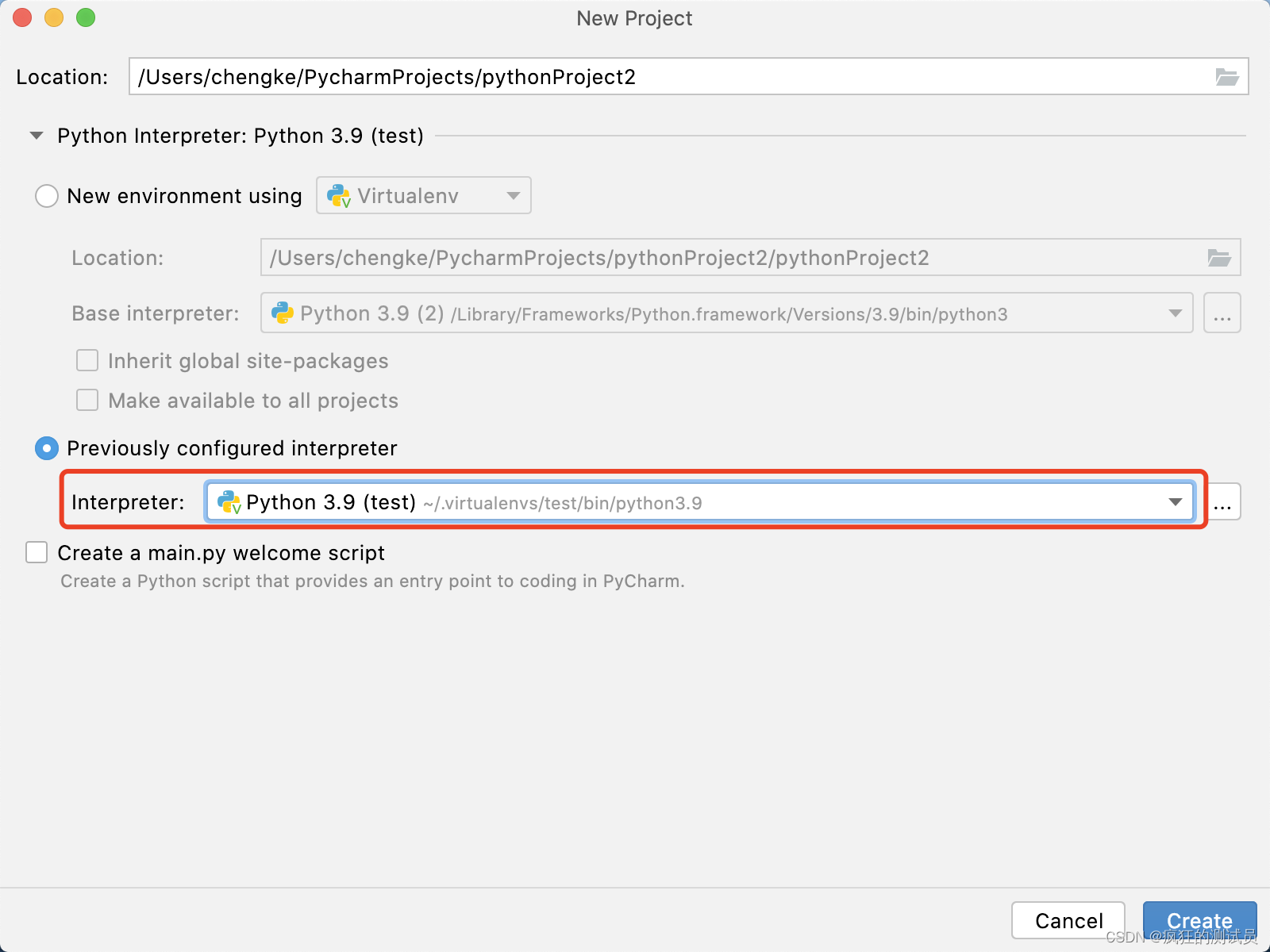Zoom the New Project window green button
The width and height of the screenshot is (1270, 952).
tap(86, 17)
